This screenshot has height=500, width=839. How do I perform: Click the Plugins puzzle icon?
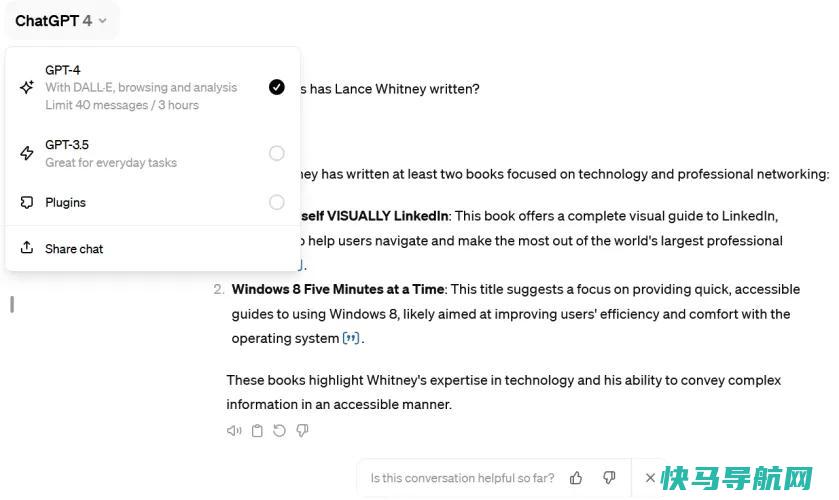[27, 202]
